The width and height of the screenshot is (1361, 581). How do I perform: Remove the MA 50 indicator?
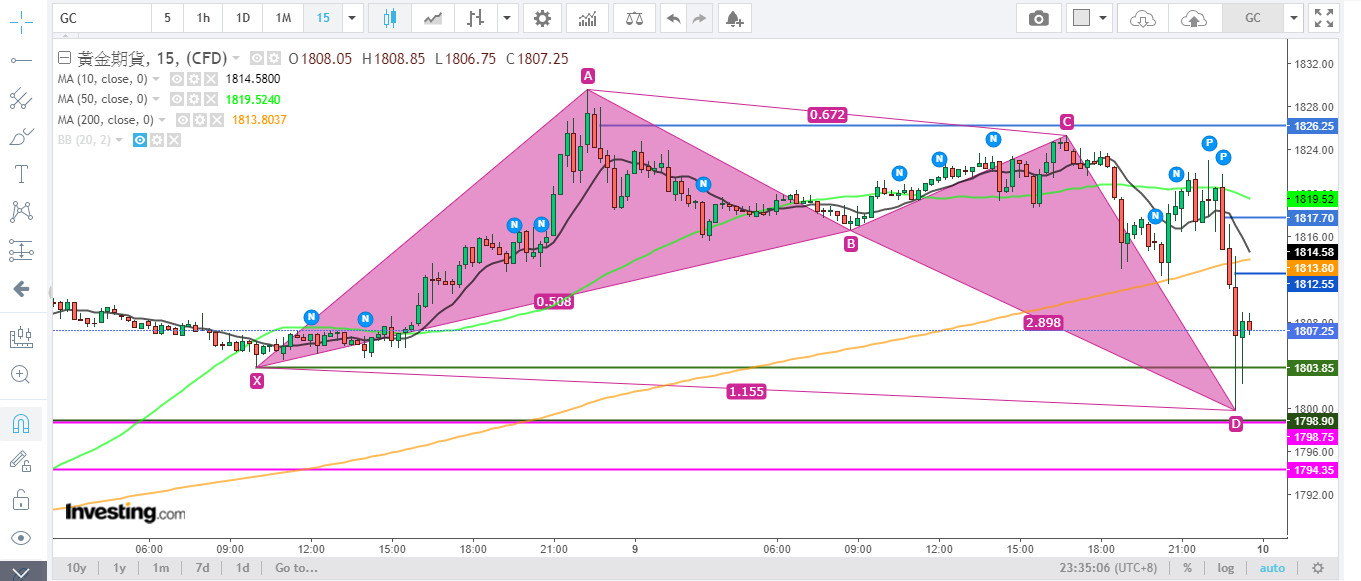(x=210, y=99)
